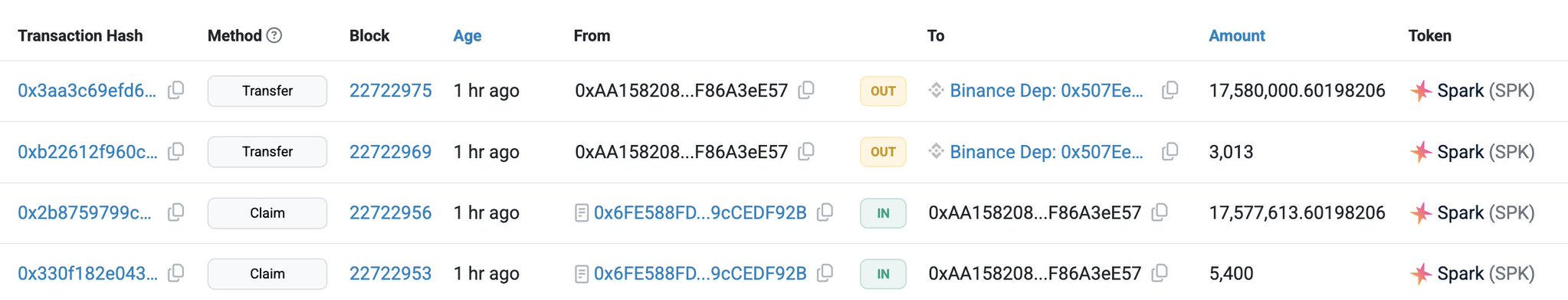This screenshot has width=1568, height=300.
Task: Copy From address in block 22722975 row
Action: click(805, 91)
